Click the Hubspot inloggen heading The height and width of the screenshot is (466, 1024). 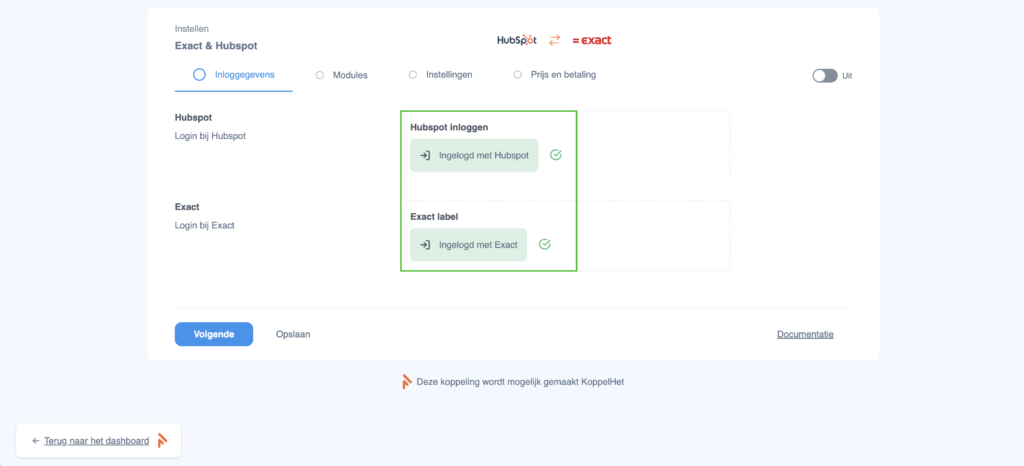[449, 127]
